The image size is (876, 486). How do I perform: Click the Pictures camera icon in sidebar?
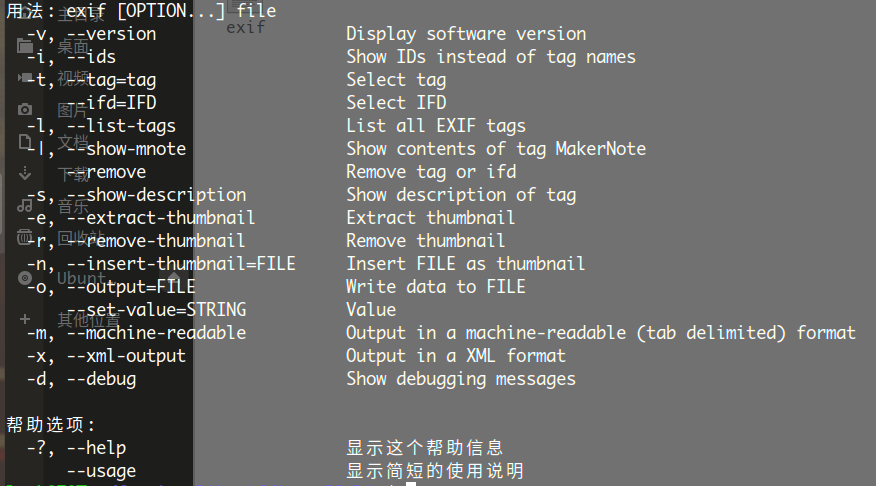tap(25, 109)
